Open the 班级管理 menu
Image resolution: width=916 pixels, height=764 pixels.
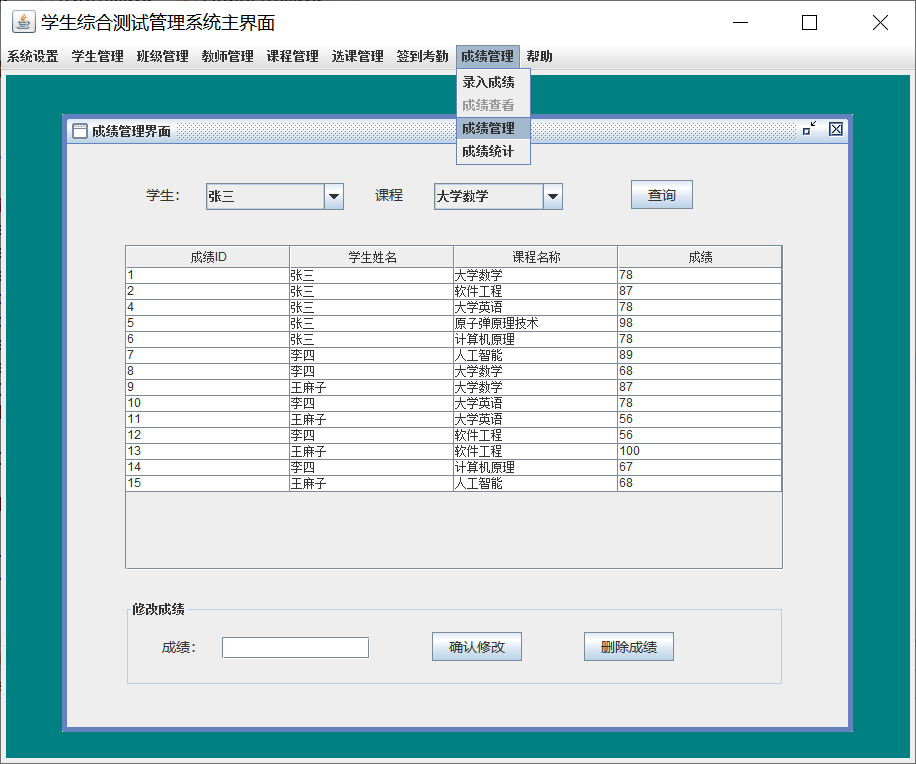pyautogui.click(x=162, y=56)
